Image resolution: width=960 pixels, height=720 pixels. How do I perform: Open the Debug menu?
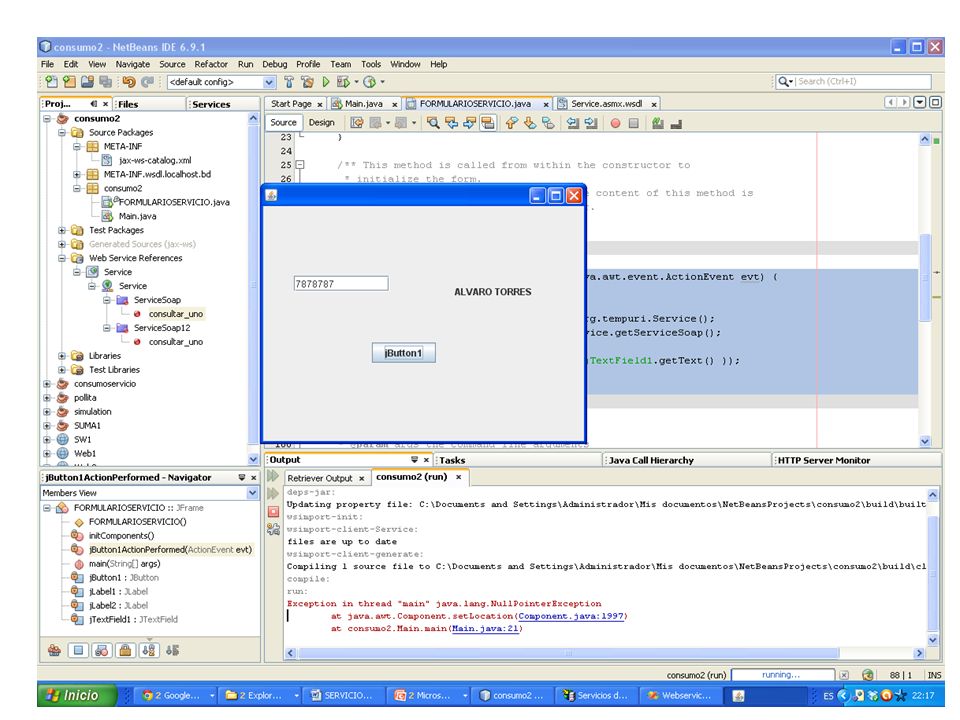pyautogui.click(x=274, y=64)
